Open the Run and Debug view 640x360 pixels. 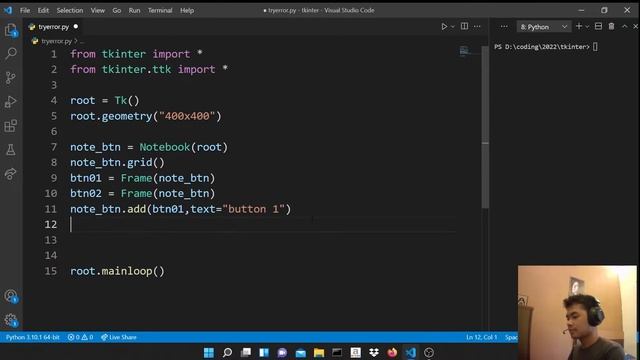(x=11, y=101)
